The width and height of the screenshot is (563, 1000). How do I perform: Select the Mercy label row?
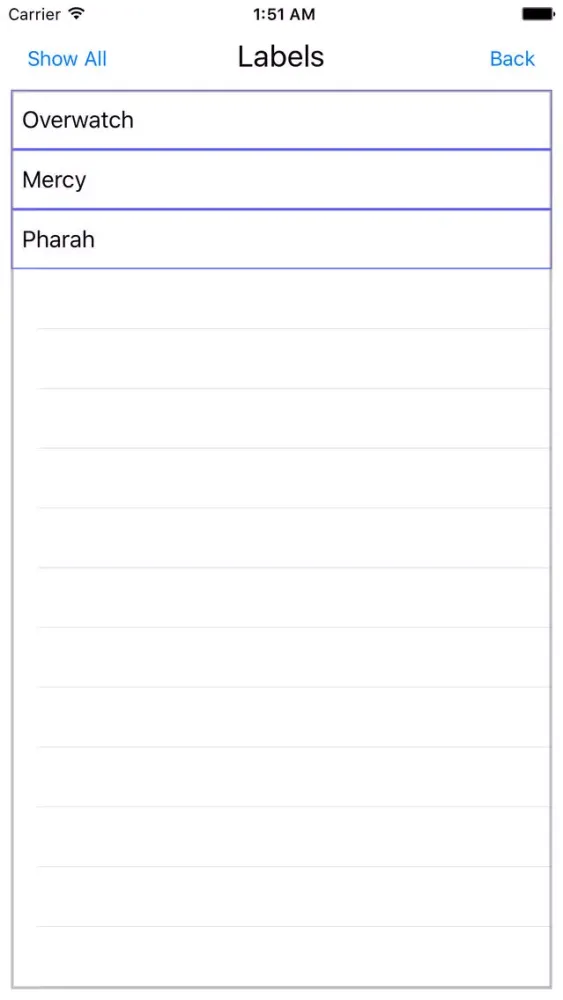click(x=281, y=180)
